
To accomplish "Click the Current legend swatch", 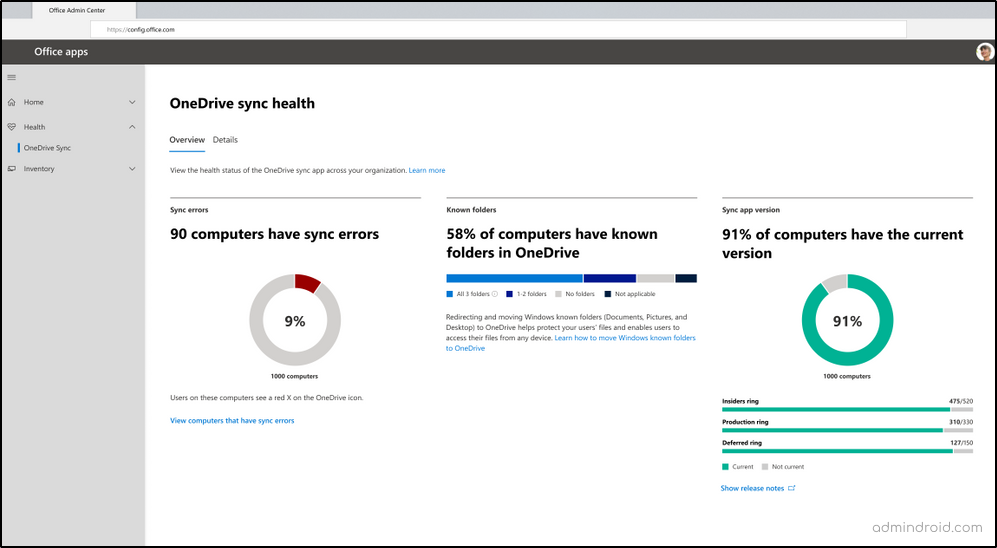I will (725, 467).
